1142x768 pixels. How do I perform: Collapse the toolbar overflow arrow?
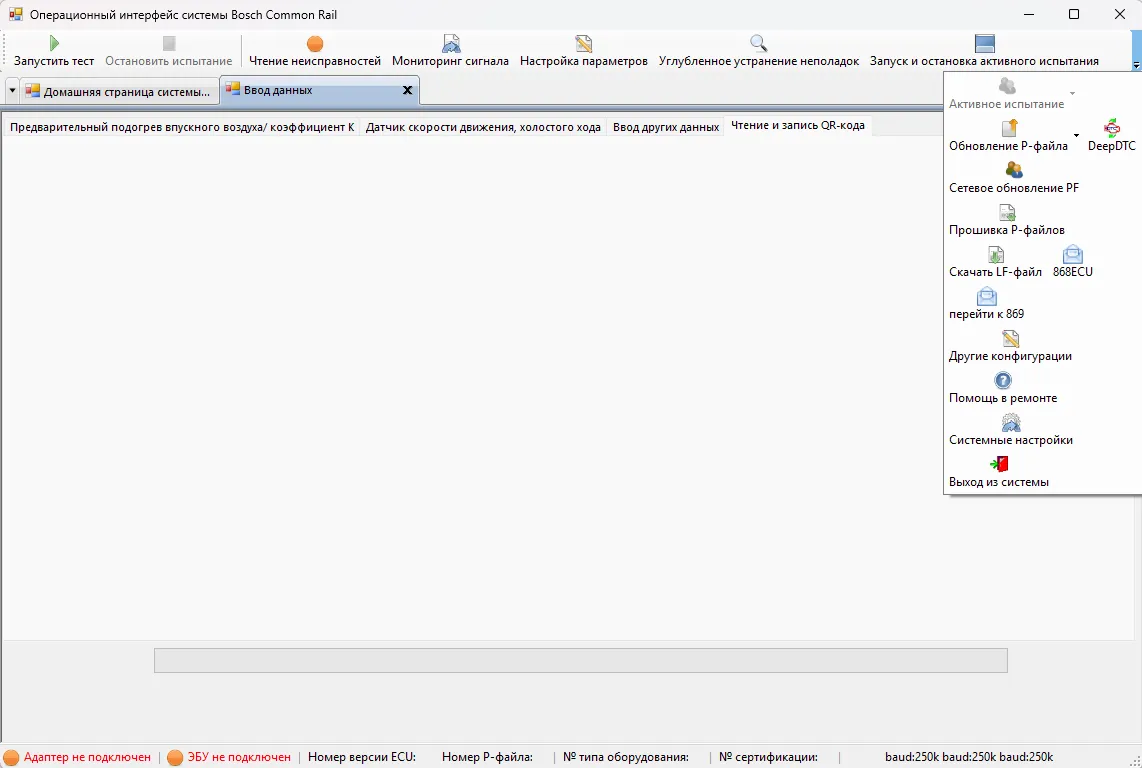1136,66
